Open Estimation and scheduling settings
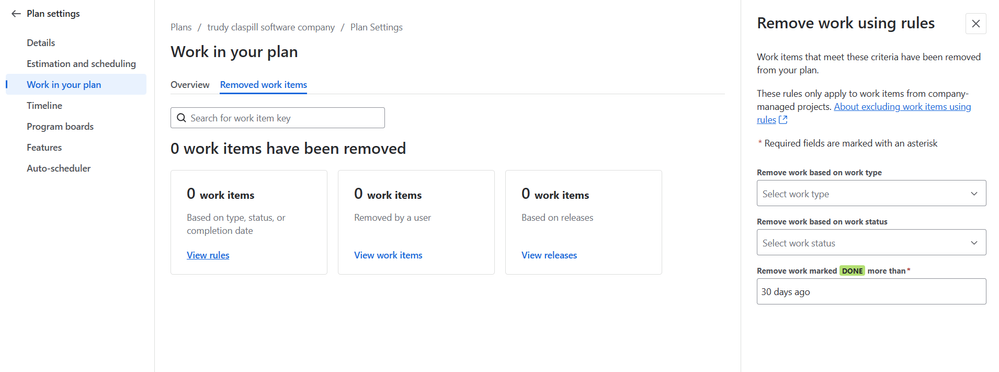The image size is (999, 372). pos(82,64)
